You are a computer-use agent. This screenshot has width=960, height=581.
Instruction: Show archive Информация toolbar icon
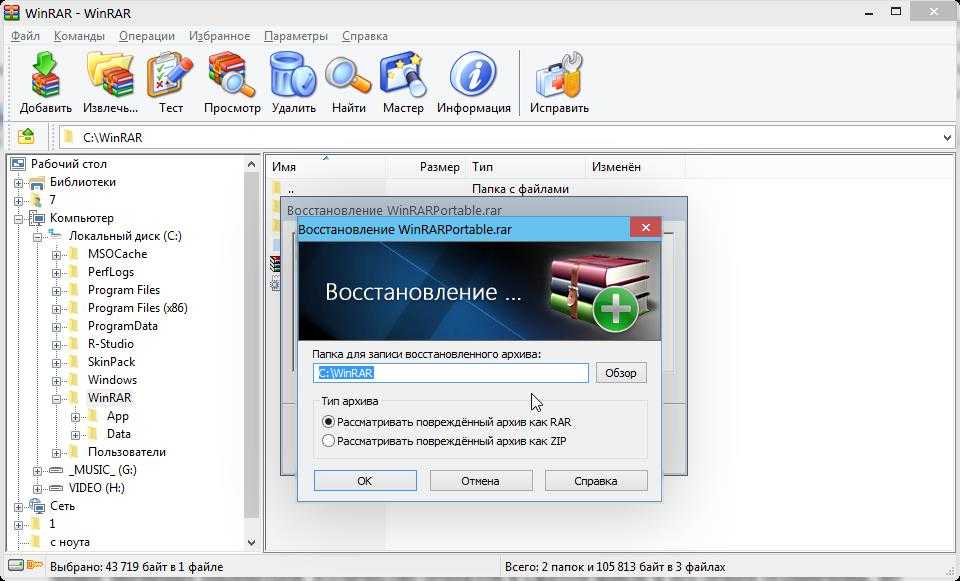[x=473, y=75]
